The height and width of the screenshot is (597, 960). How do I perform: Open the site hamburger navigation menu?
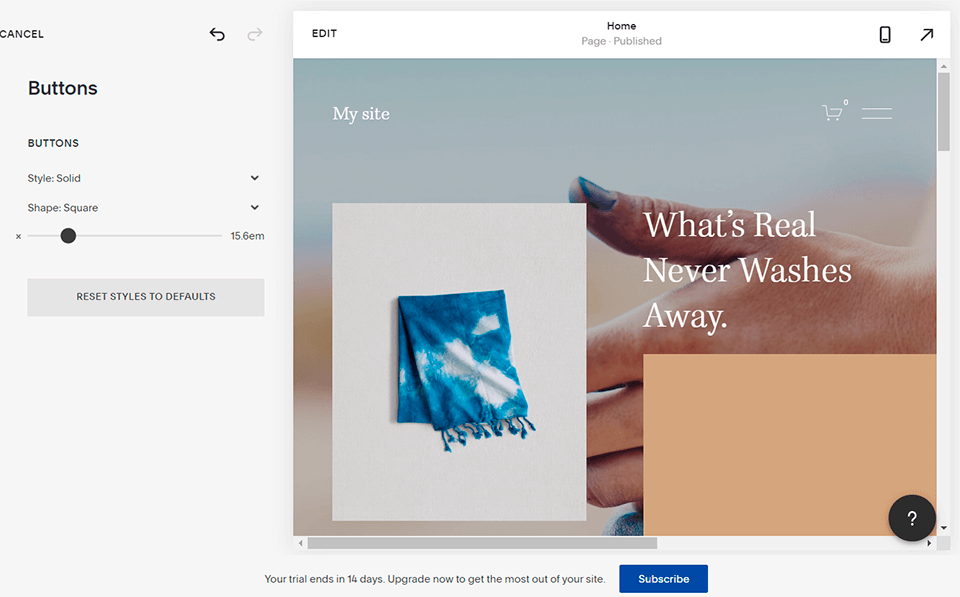coord(877,112)
